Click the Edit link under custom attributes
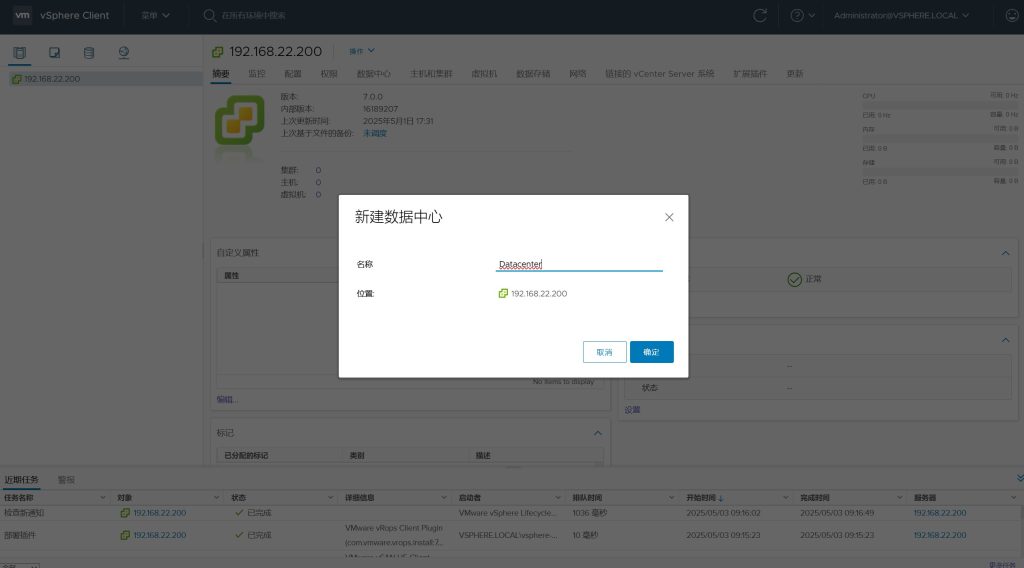The height and width of the screenshot is (568, 1024). click(227, 400)
